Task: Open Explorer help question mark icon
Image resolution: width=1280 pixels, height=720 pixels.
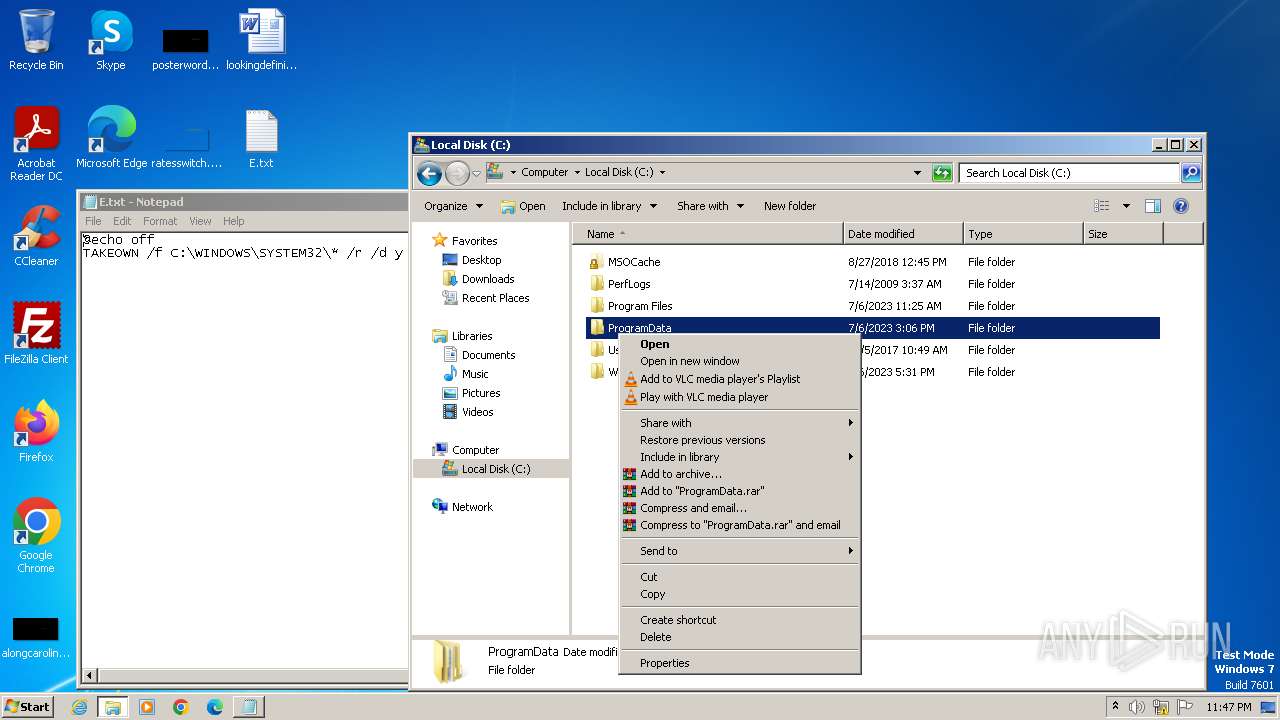Action: [1181, 206]
